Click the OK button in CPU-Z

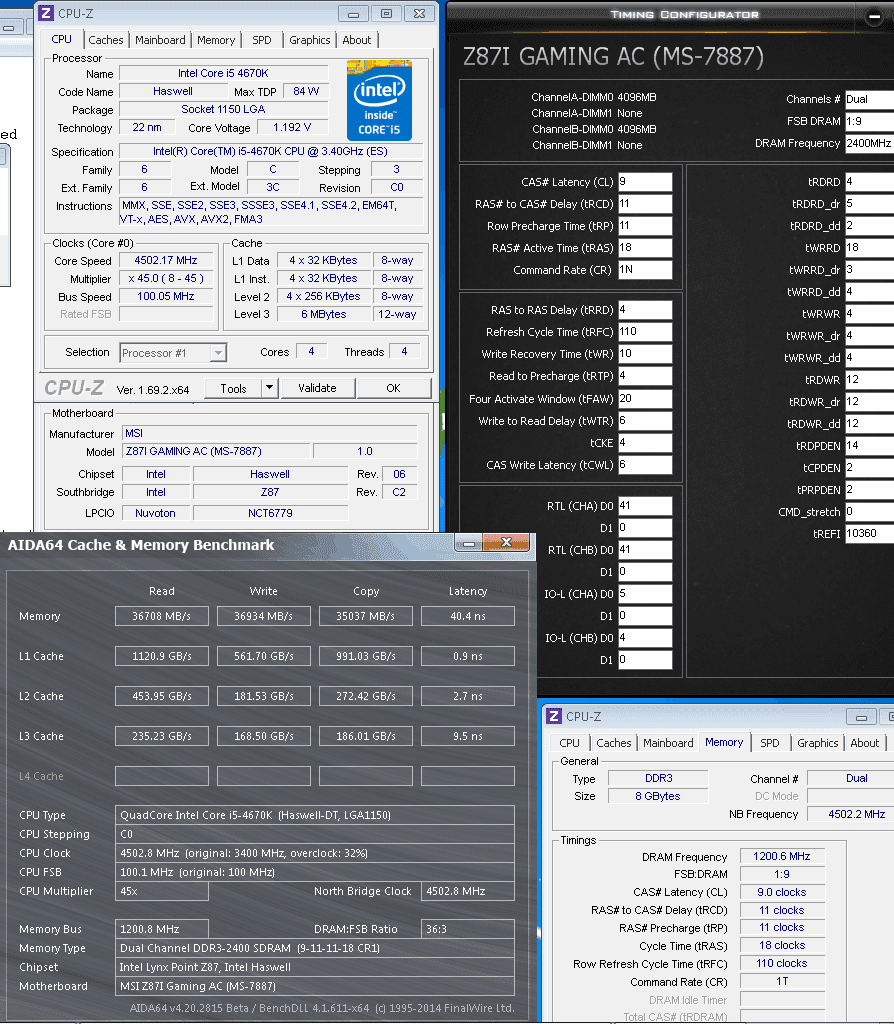click(393, 388)
